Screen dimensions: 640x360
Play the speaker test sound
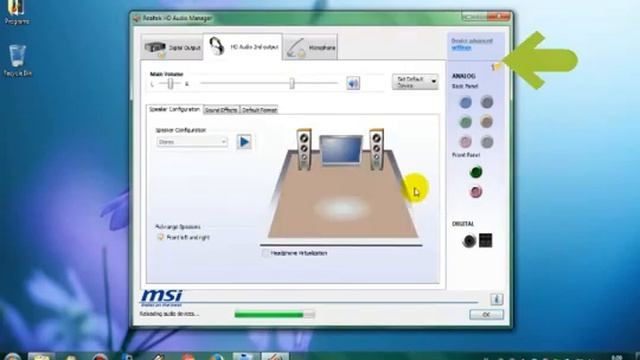244,142
